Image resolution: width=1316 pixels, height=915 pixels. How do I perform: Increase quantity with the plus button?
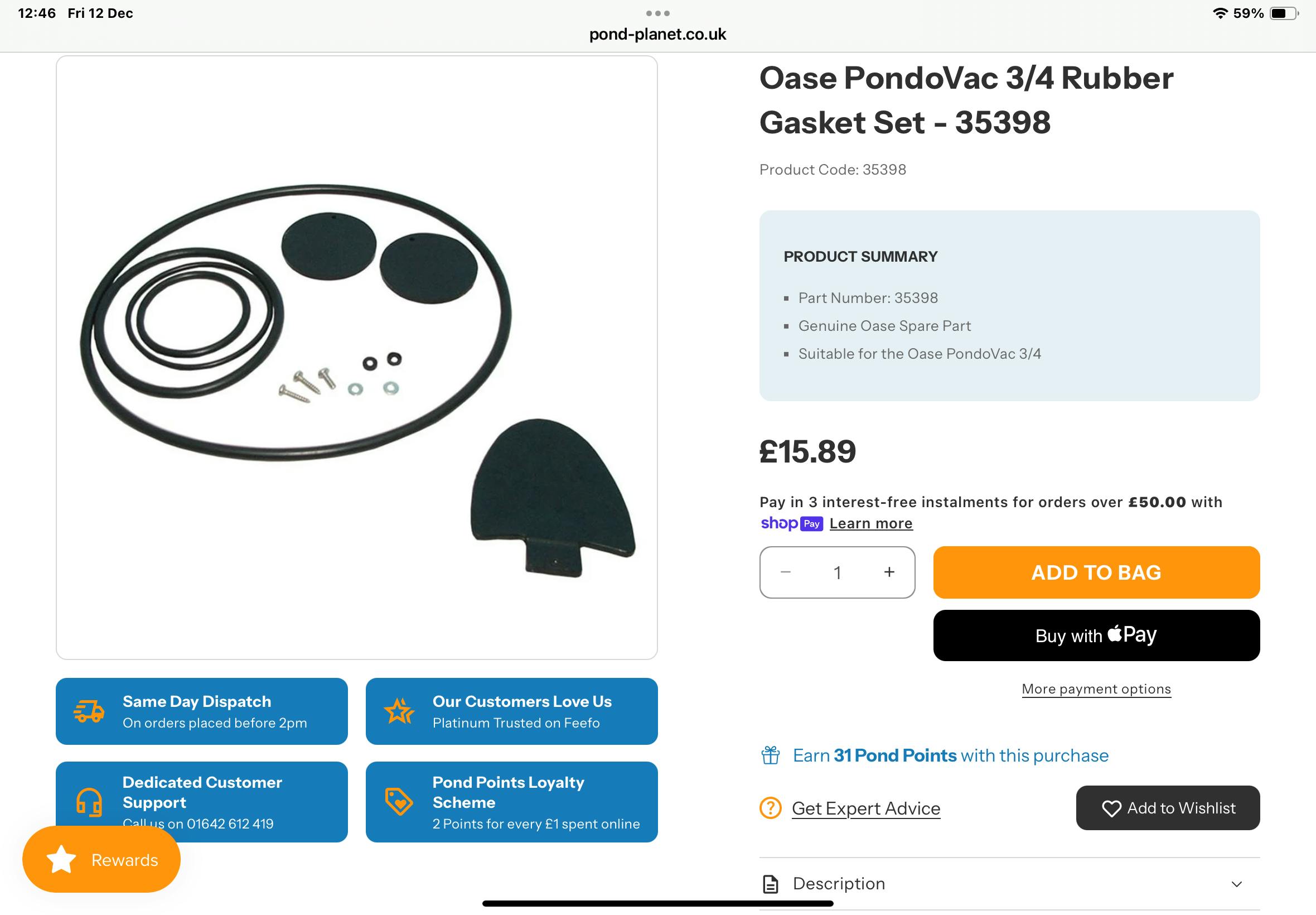[x=889, y=572]
